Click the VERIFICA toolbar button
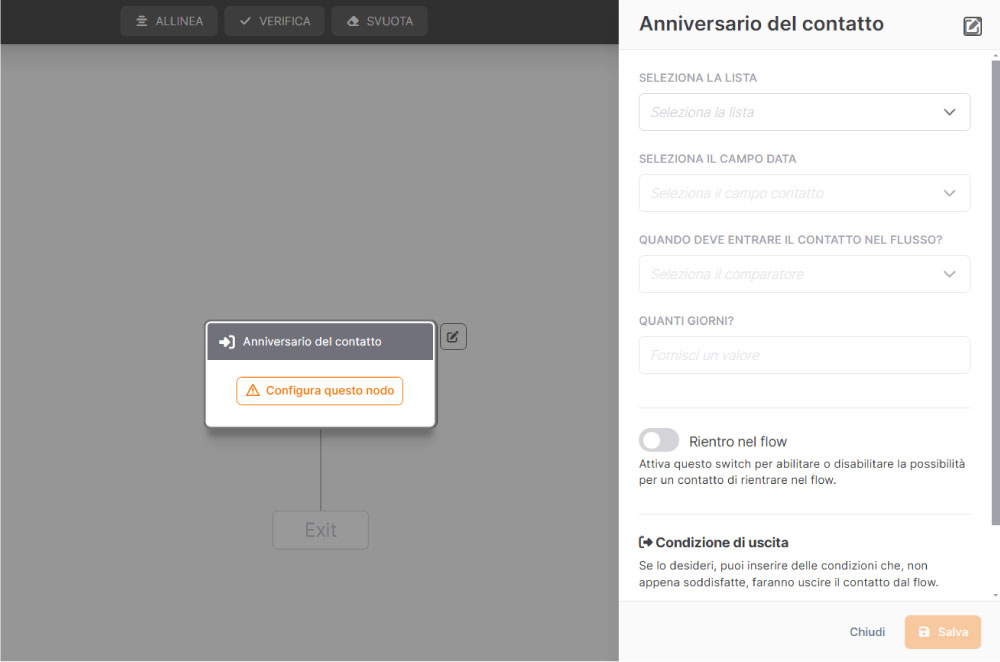 [274, 21]
